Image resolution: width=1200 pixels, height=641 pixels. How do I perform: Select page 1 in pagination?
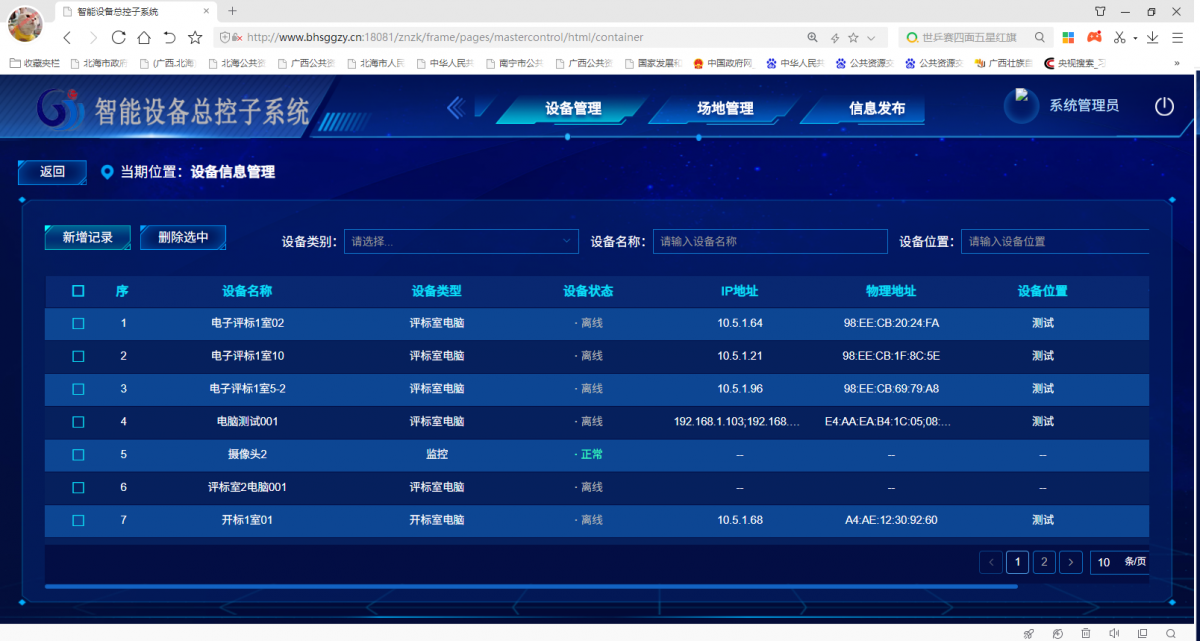pyautogui.click(x=1018, y=562)
